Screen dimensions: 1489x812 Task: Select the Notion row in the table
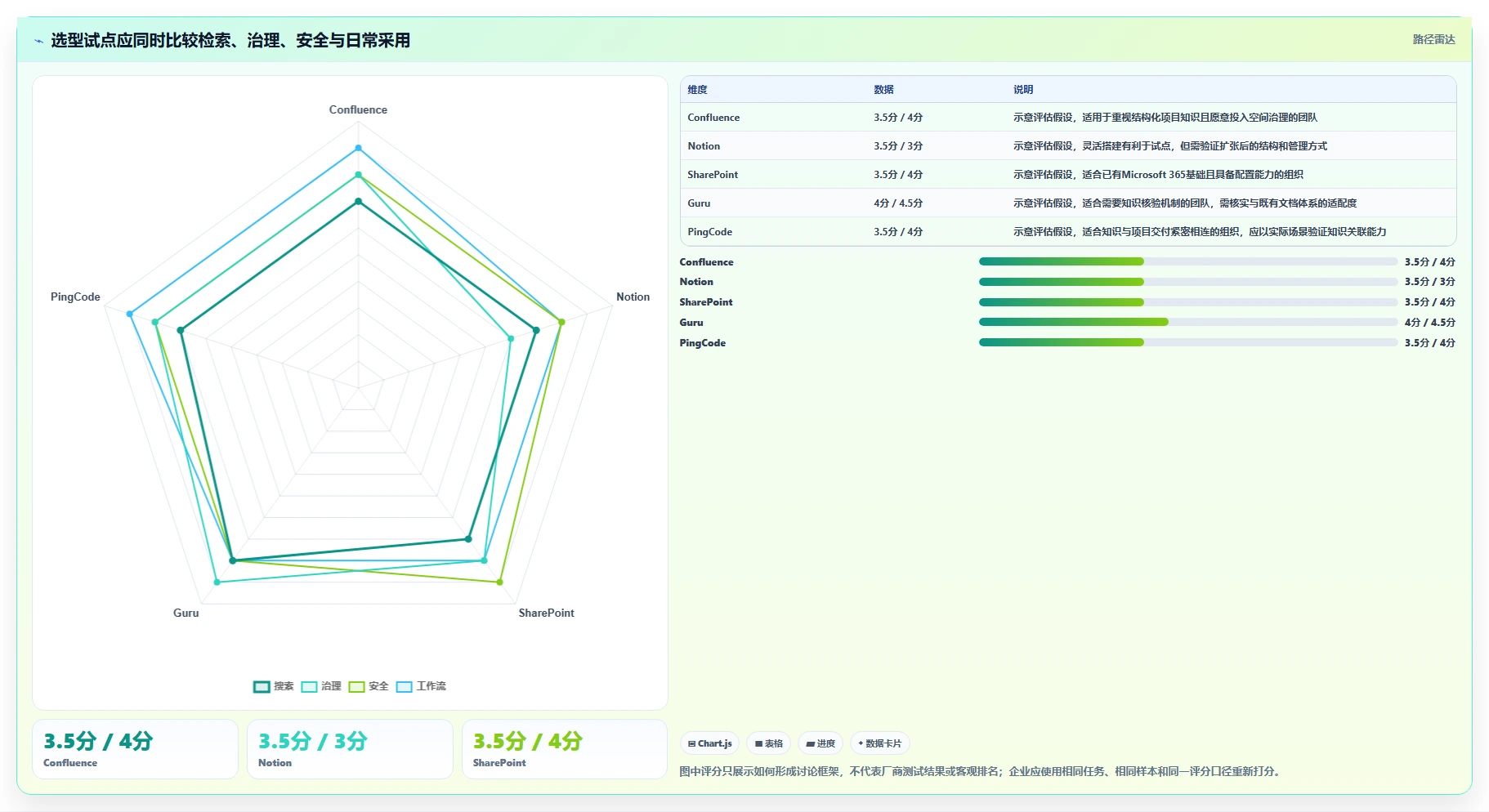click(x=1068, y=145)
